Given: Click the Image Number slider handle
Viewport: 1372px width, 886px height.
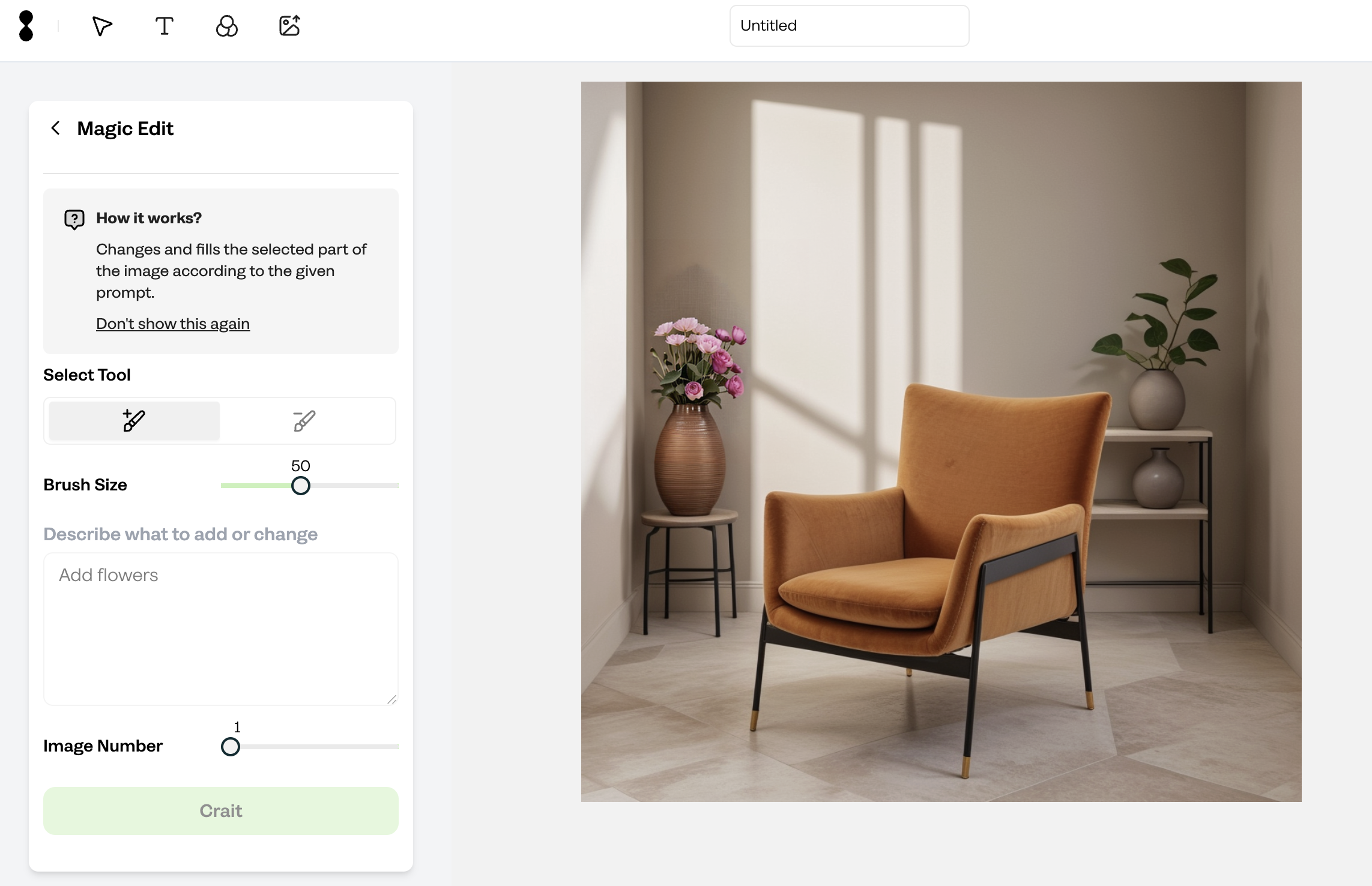Looking at the screenshot, I should 231,747.
